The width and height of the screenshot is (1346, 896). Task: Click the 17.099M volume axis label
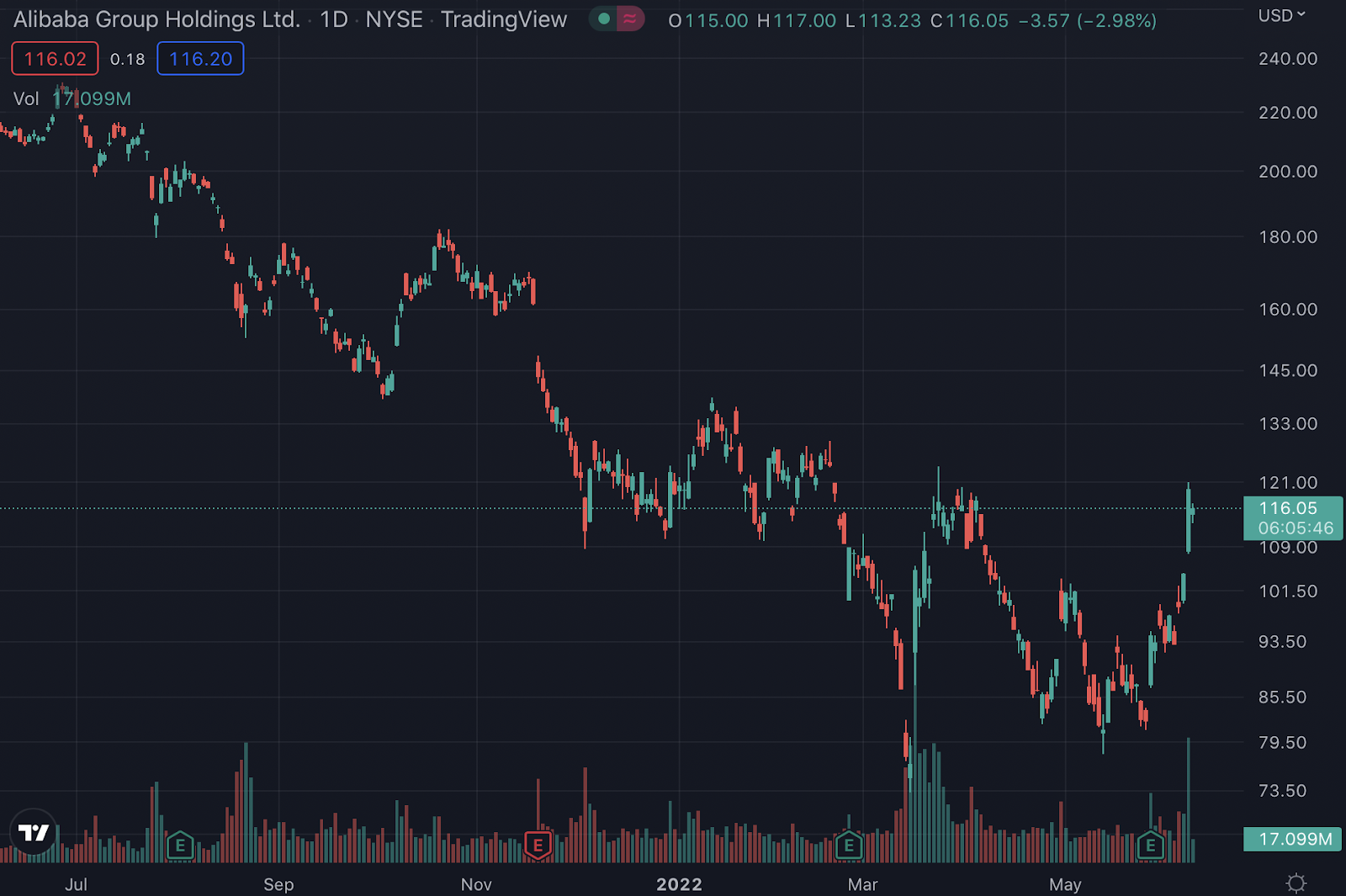click(1292, 839)
